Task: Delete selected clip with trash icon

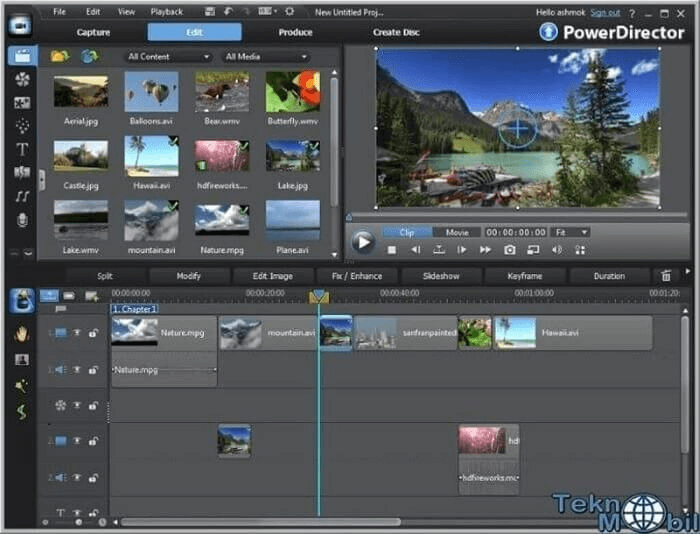Action: click(x=667, y=276)
